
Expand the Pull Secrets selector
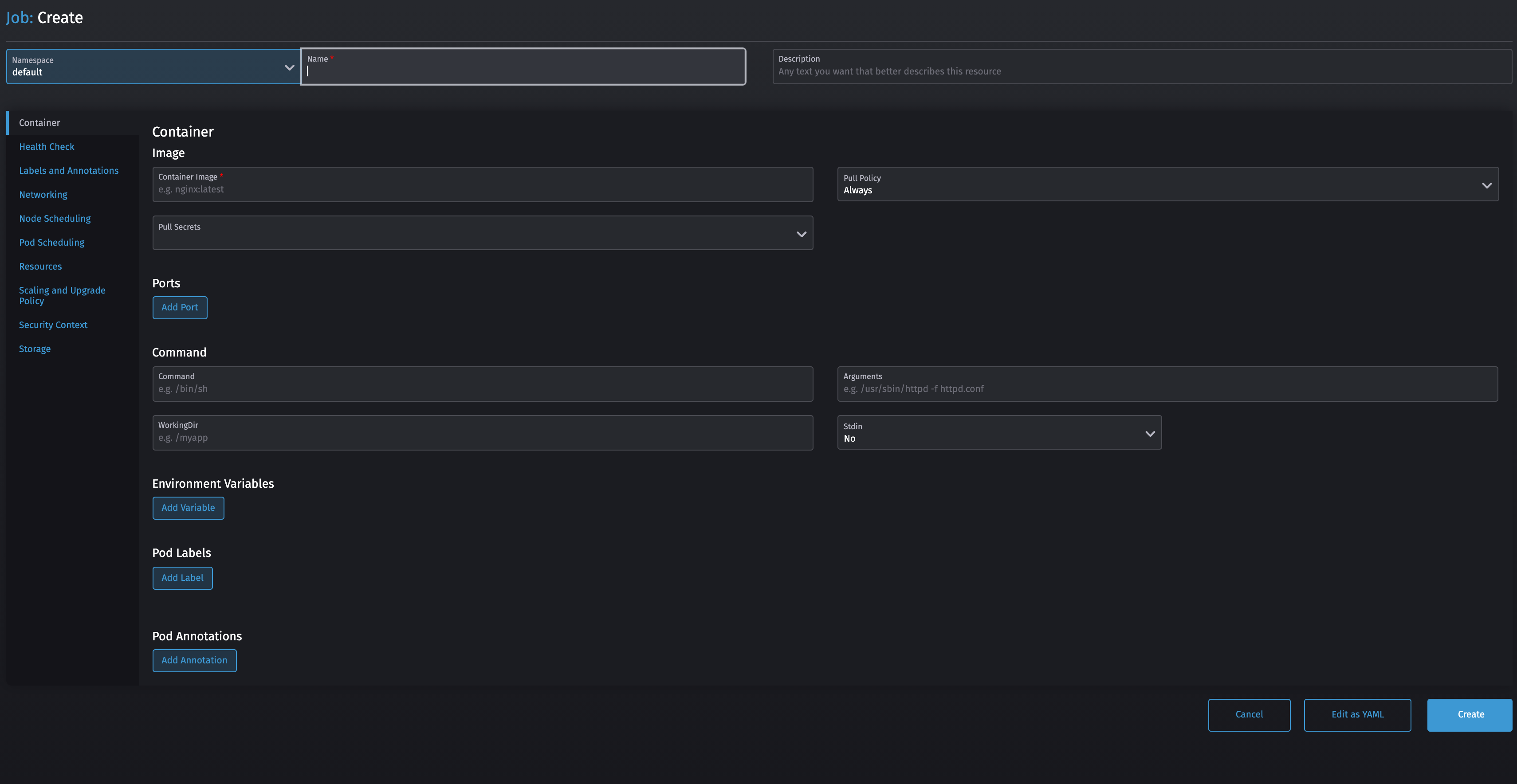tap(801, 233)
